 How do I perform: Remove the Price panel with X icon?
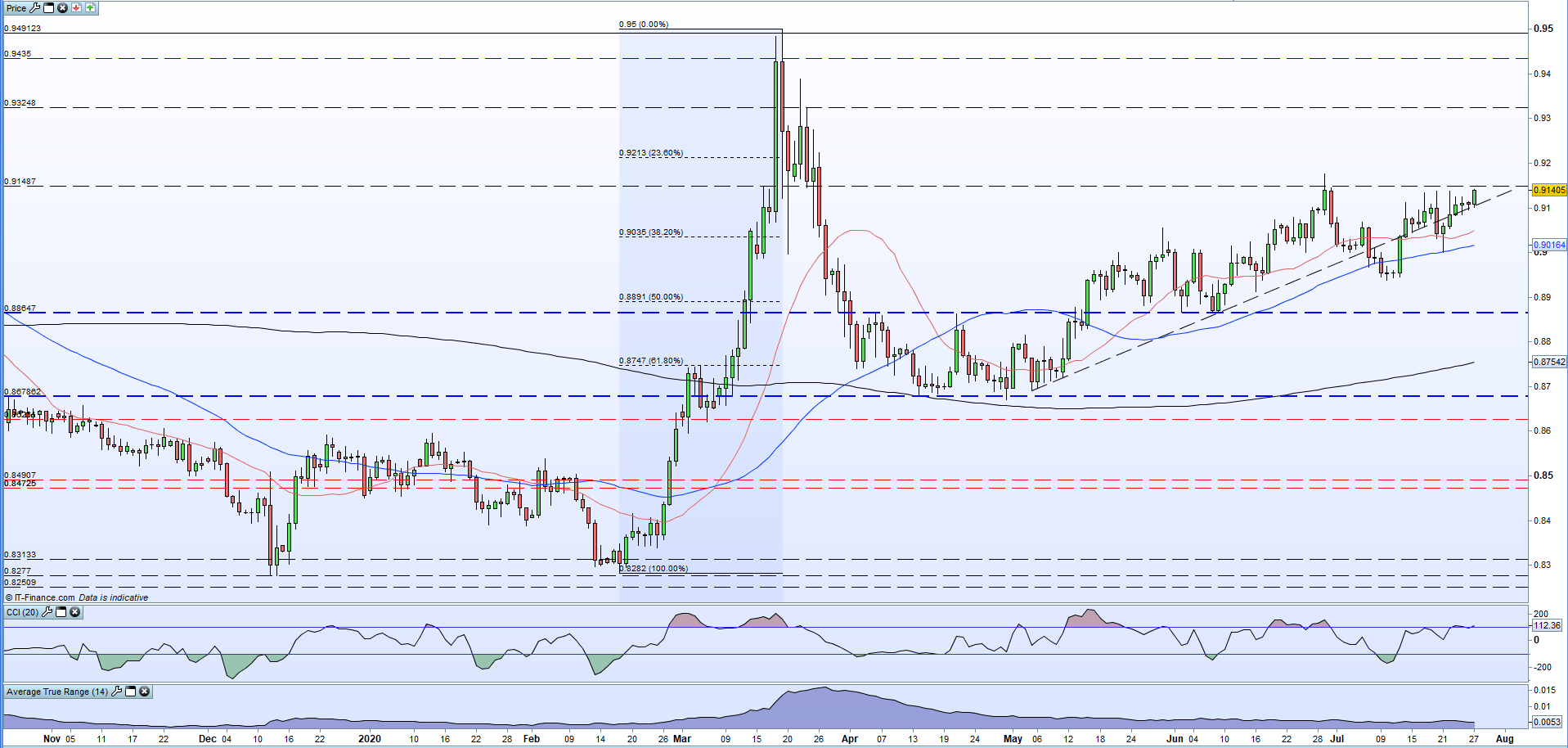coord(62,7)
